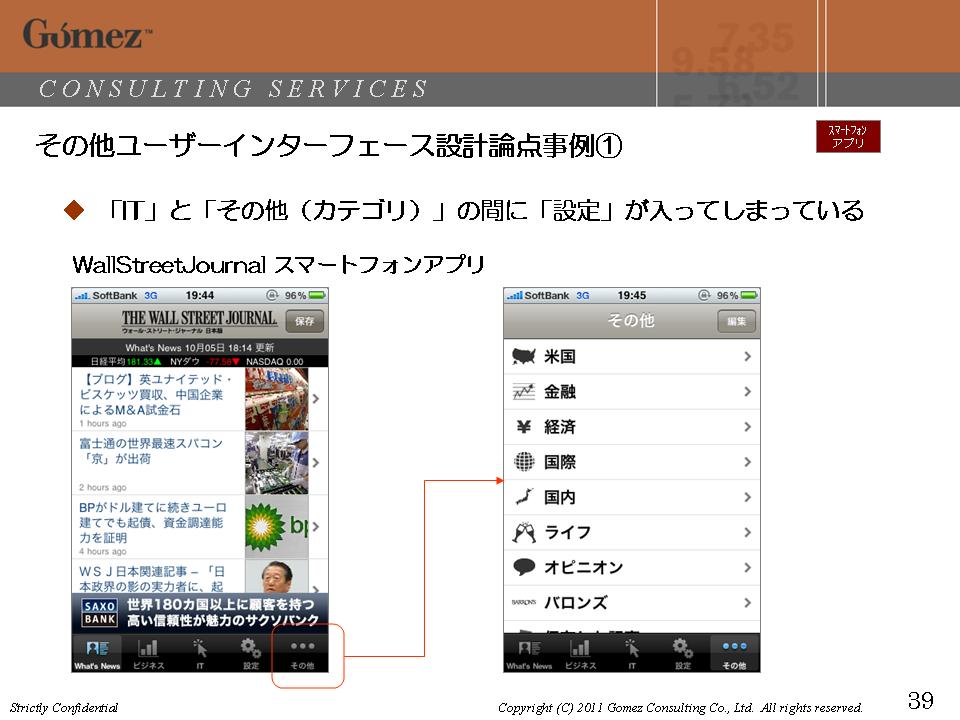Expand chevron on 国際 row
Screen dimensions: 960x720
click(x=748, y=462)
